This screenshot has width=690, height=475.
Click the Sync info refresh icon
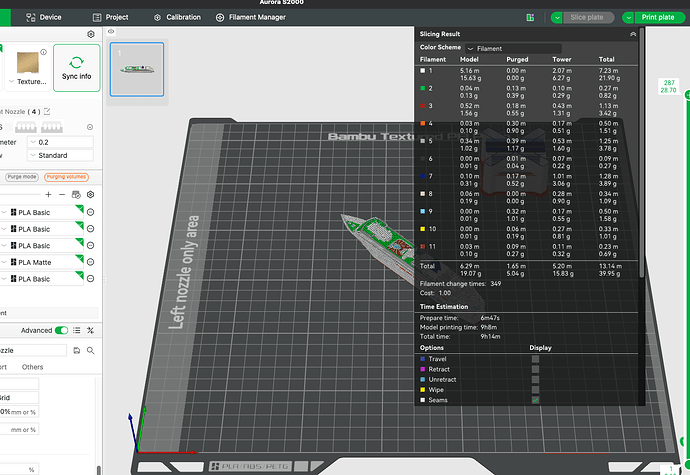(77, 62)
